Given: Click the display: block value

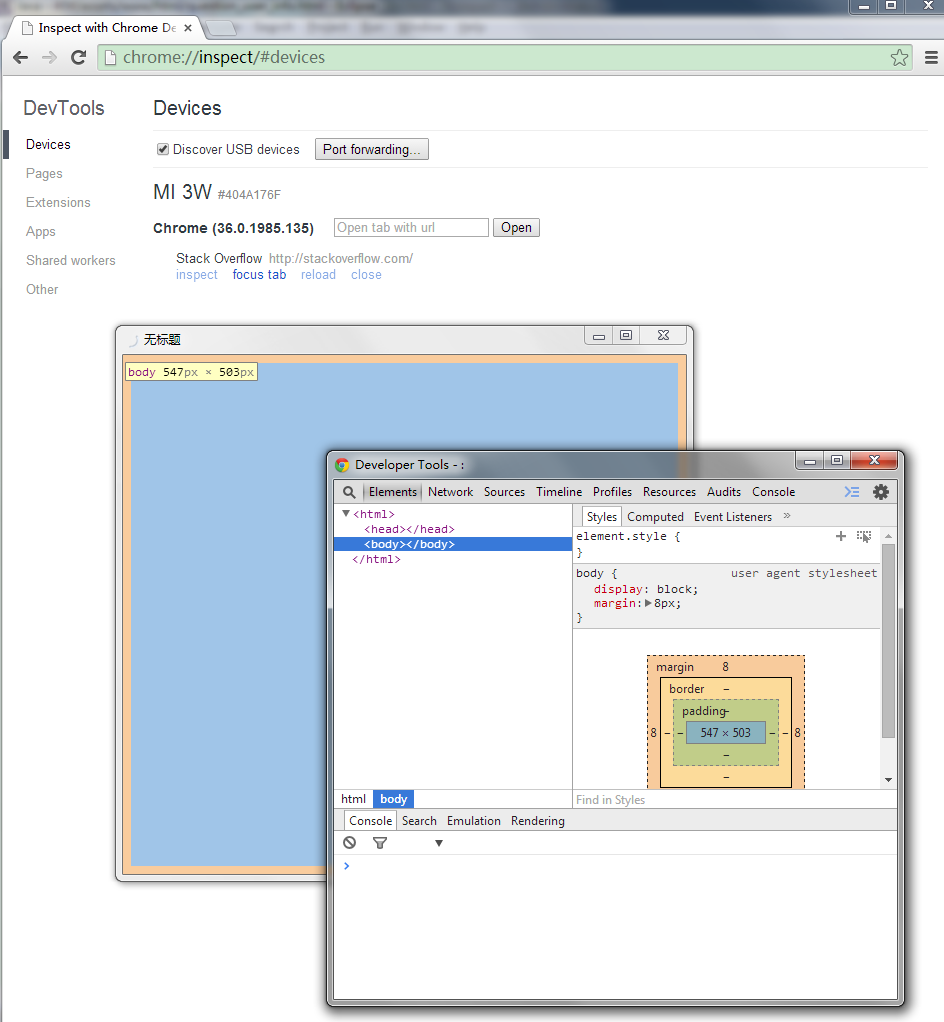Looking at the screenshot, I should point(677,589).
